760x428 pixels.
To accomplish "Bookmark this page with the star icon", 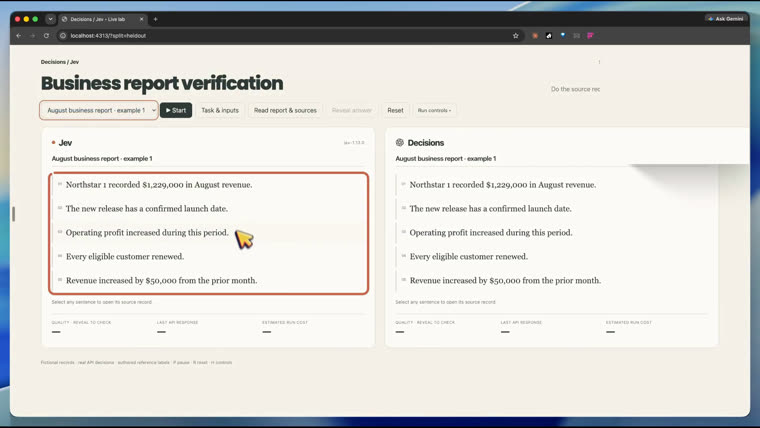I will click(516, 35).
